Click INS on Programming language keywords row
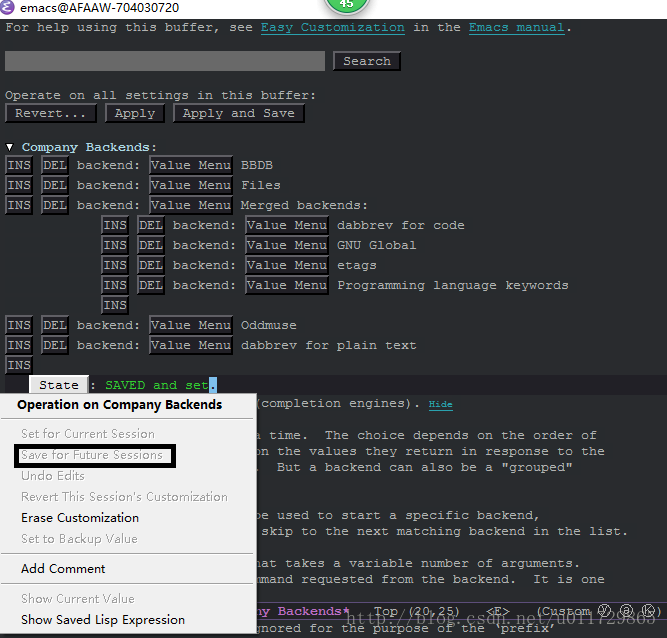This screenshot has height=638, width=667. click(x=115, y=285)
